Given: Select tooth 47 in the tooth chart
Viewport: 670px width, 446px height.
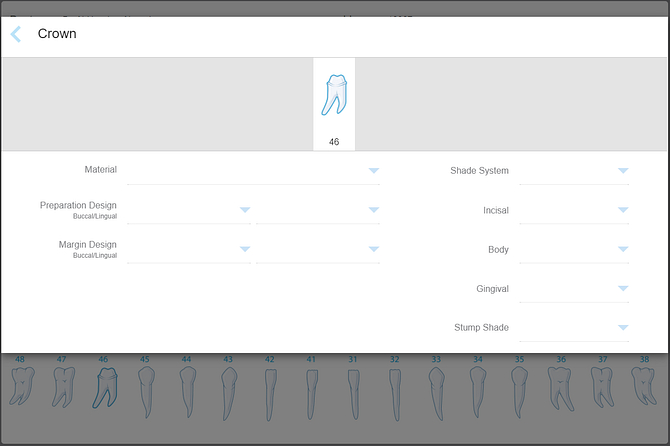Looking at the screenshot, I should (x=62, y=386).
